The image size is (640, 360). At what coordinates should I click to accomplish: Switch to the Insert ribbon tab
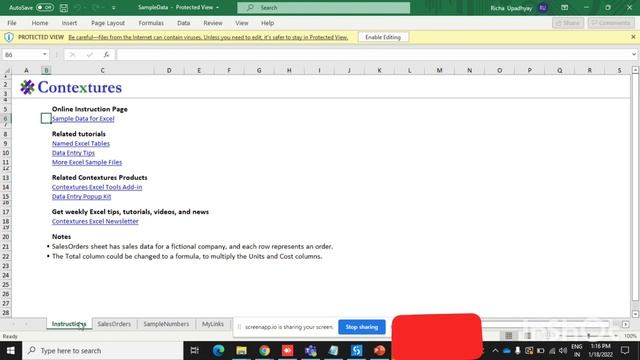point(69,23)
